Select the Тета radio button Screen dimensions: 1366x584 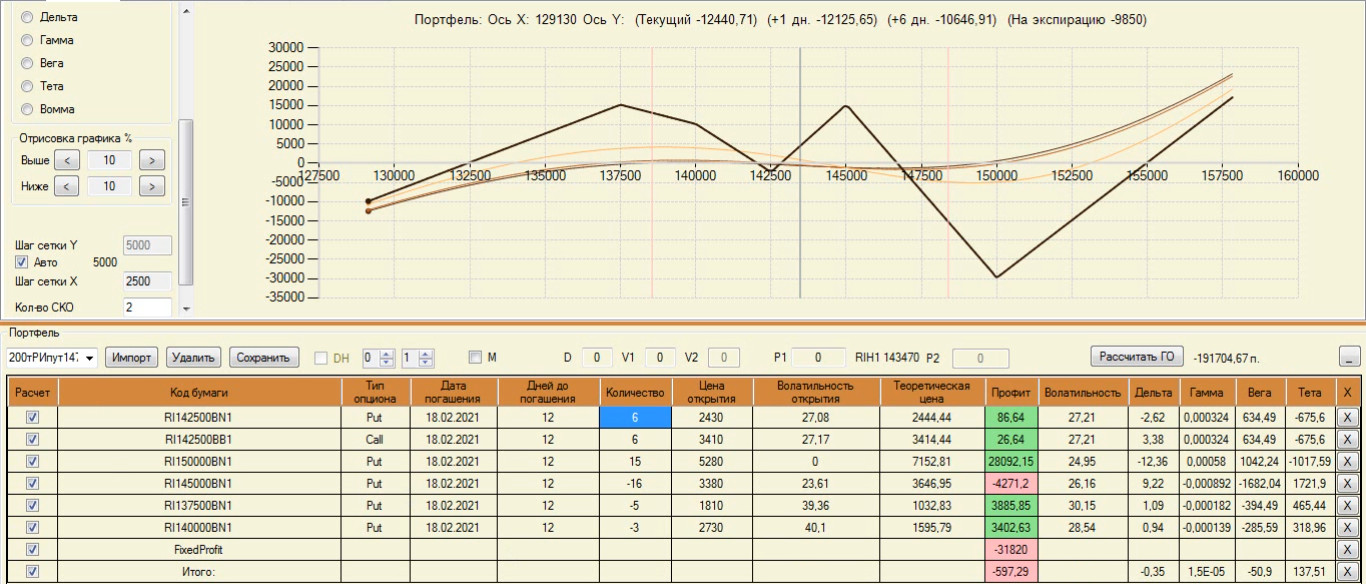(27, 86)
